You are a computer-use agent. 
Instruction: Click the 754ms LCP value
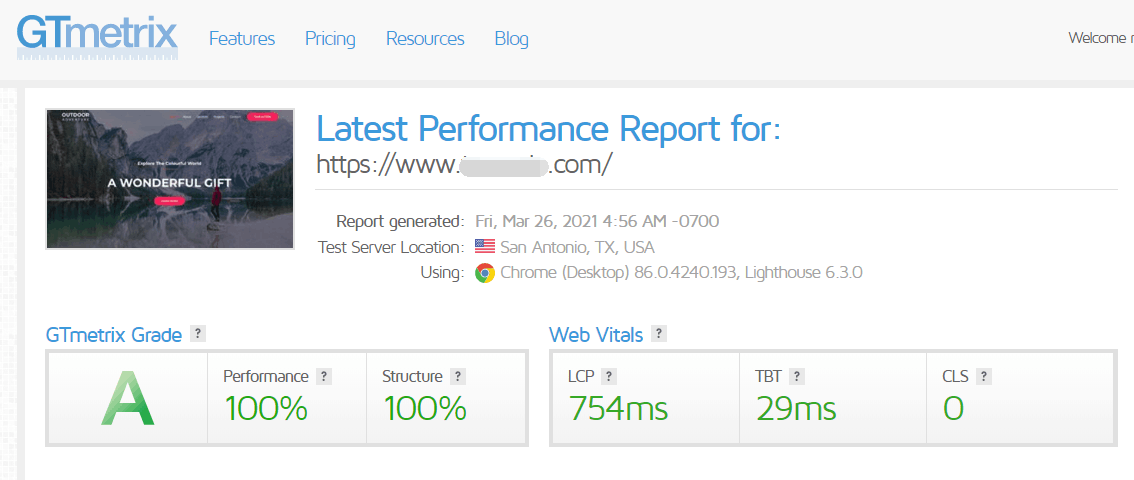click(618, 408)
